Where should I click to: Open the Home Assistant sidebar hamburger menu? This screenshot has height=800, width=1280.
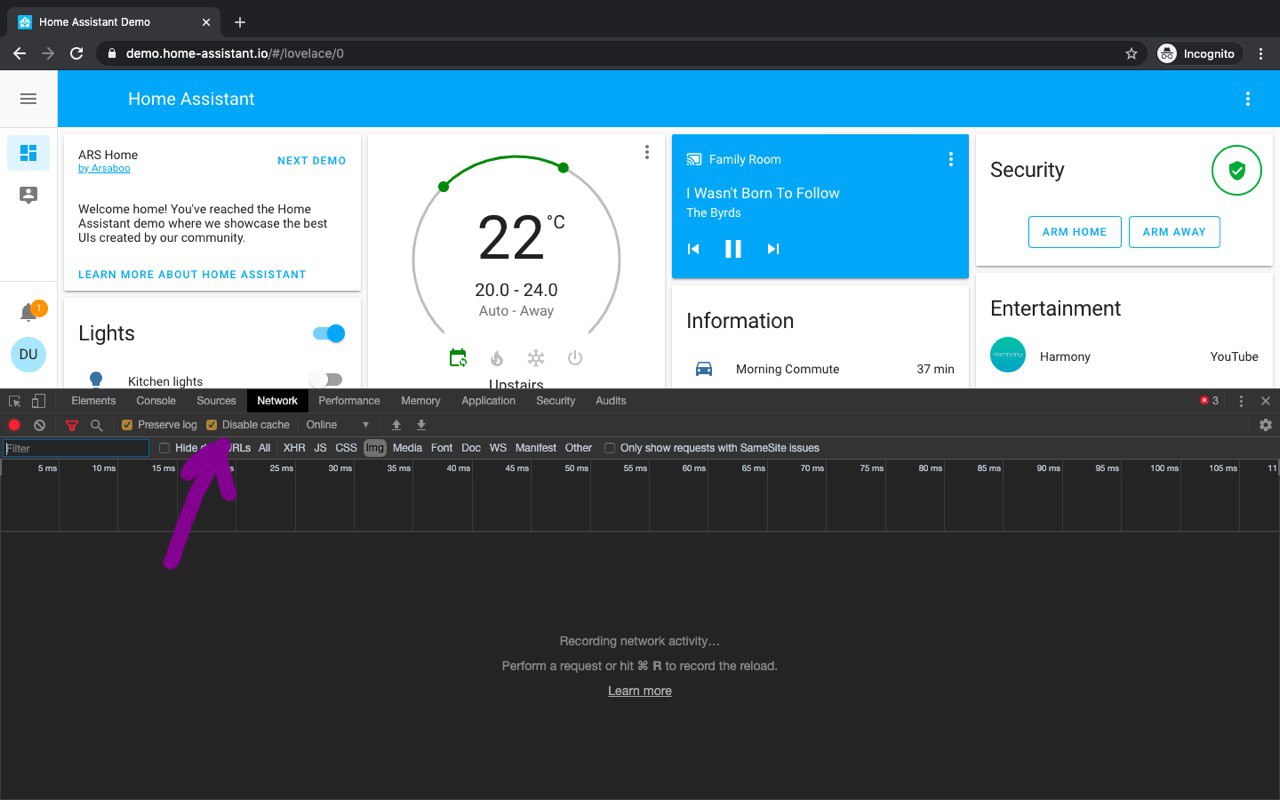pos(28,98)
